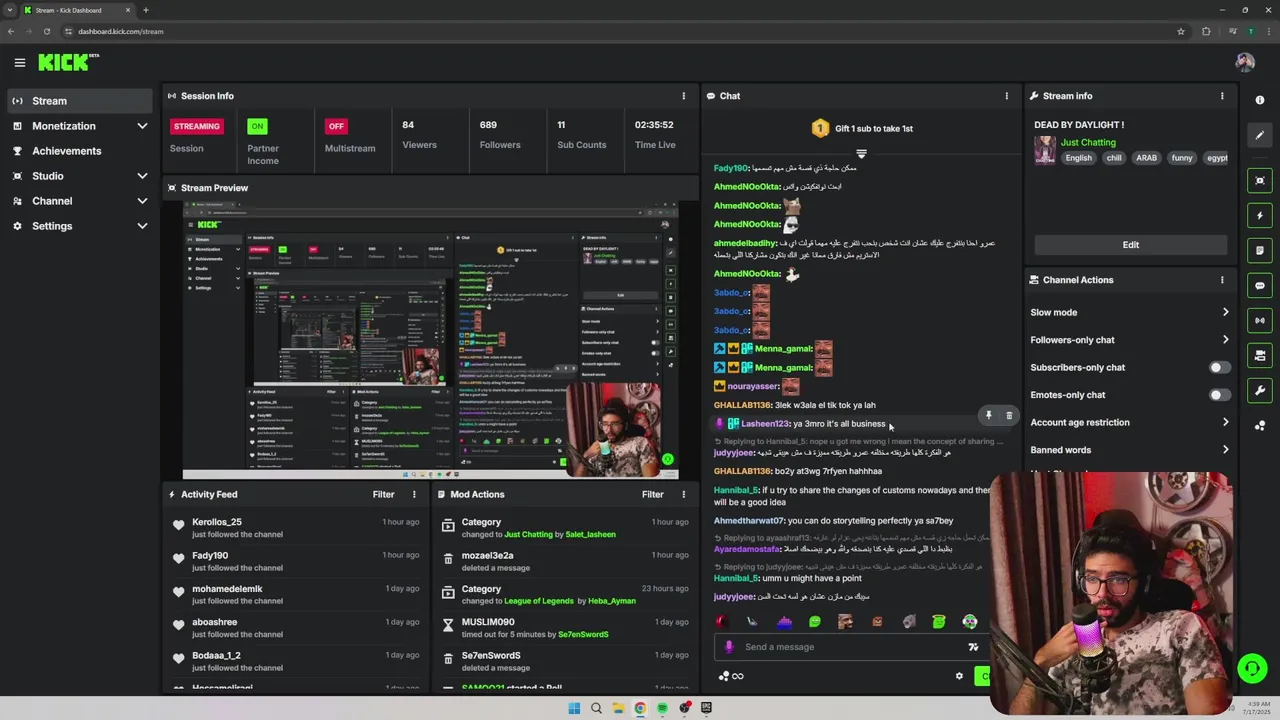
Task: Collapse the chat gift leaderboard arrow
Action: point(861,154)
